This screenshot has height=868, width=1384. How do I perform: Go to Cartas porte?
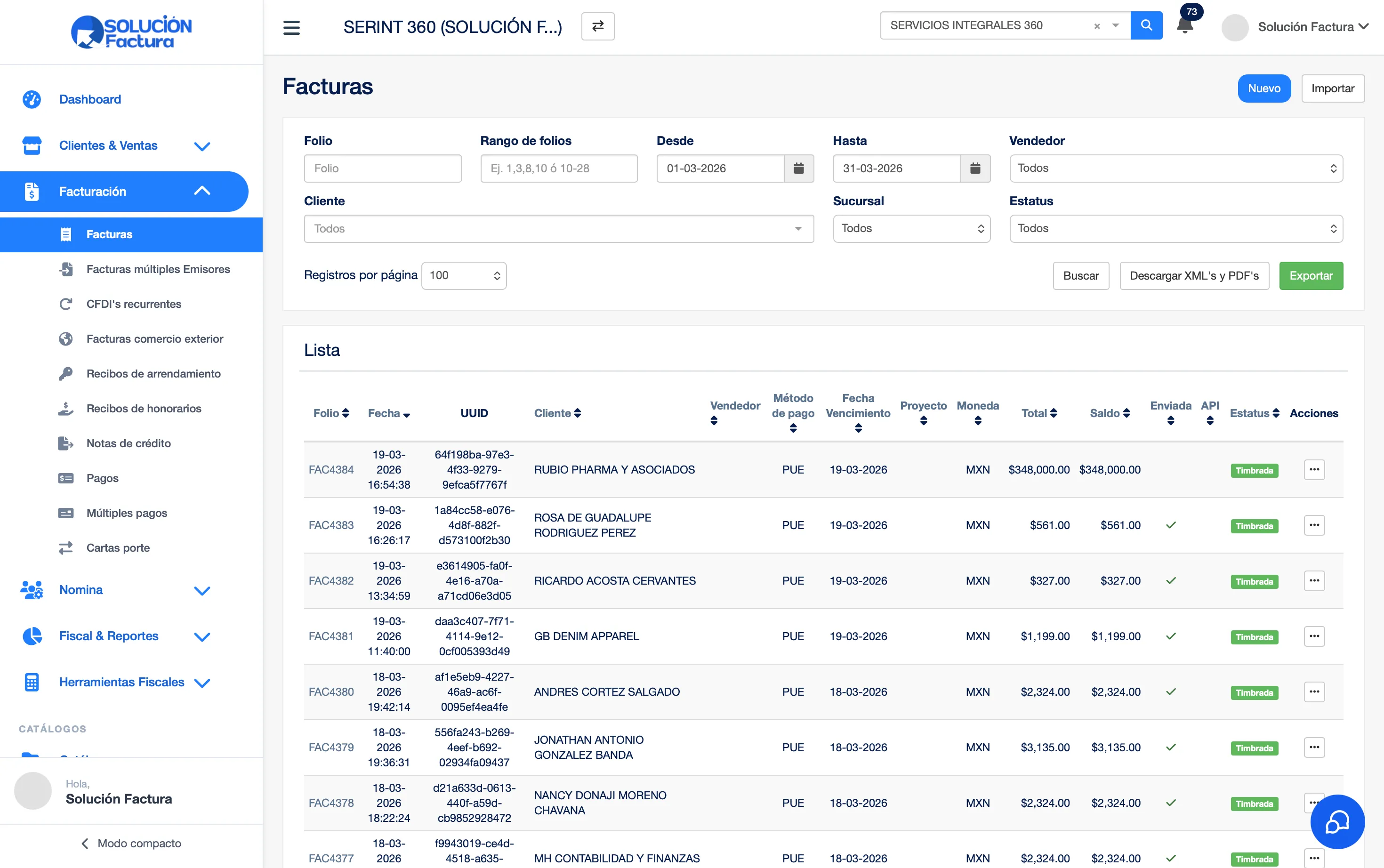pos(118,547)
